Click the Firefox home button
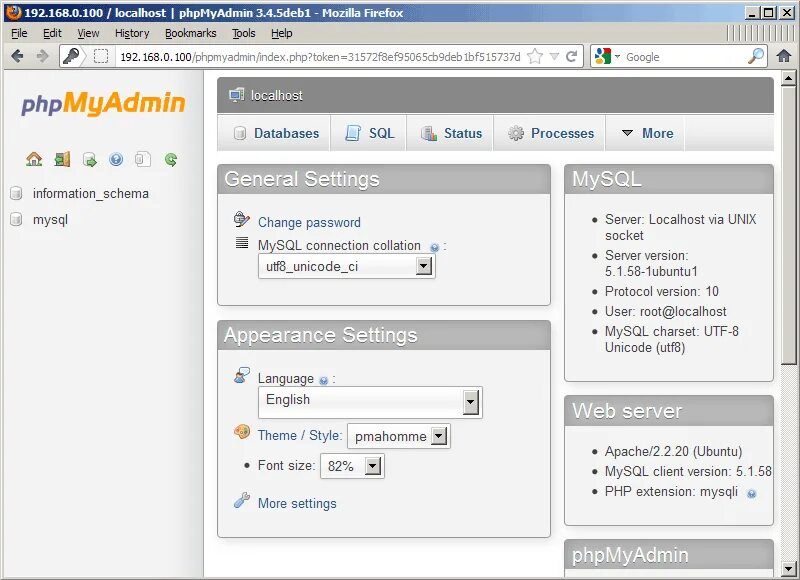This screenshot has height=580, width=800. 784,56
